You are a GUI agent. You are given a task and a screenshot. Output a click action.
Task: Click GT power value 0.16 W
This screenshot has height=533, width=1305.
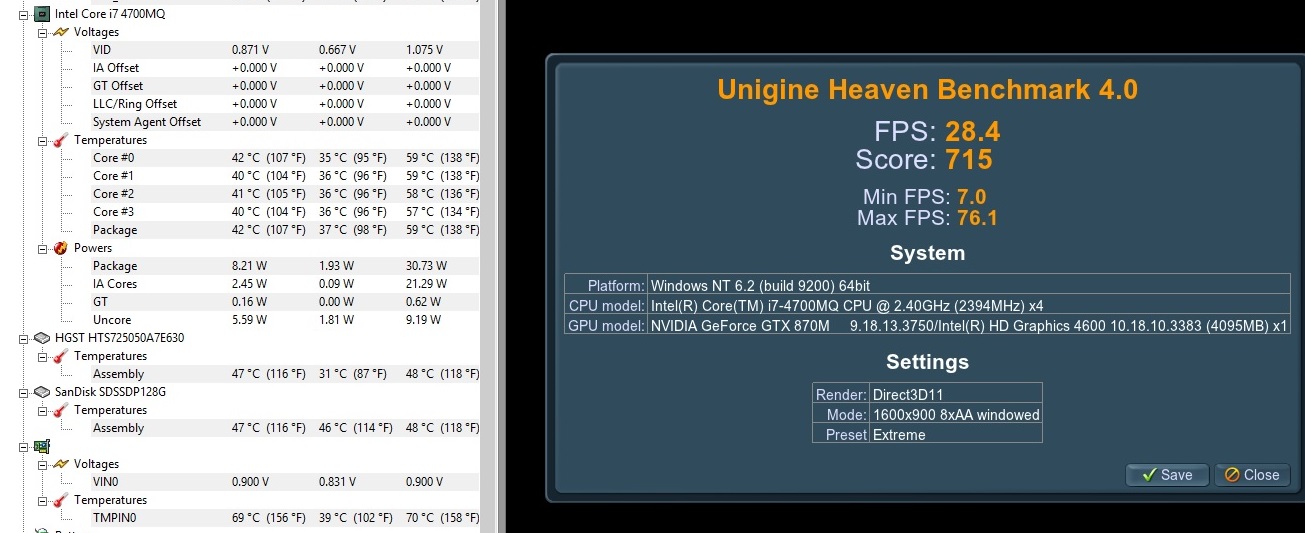pos(249,302)
